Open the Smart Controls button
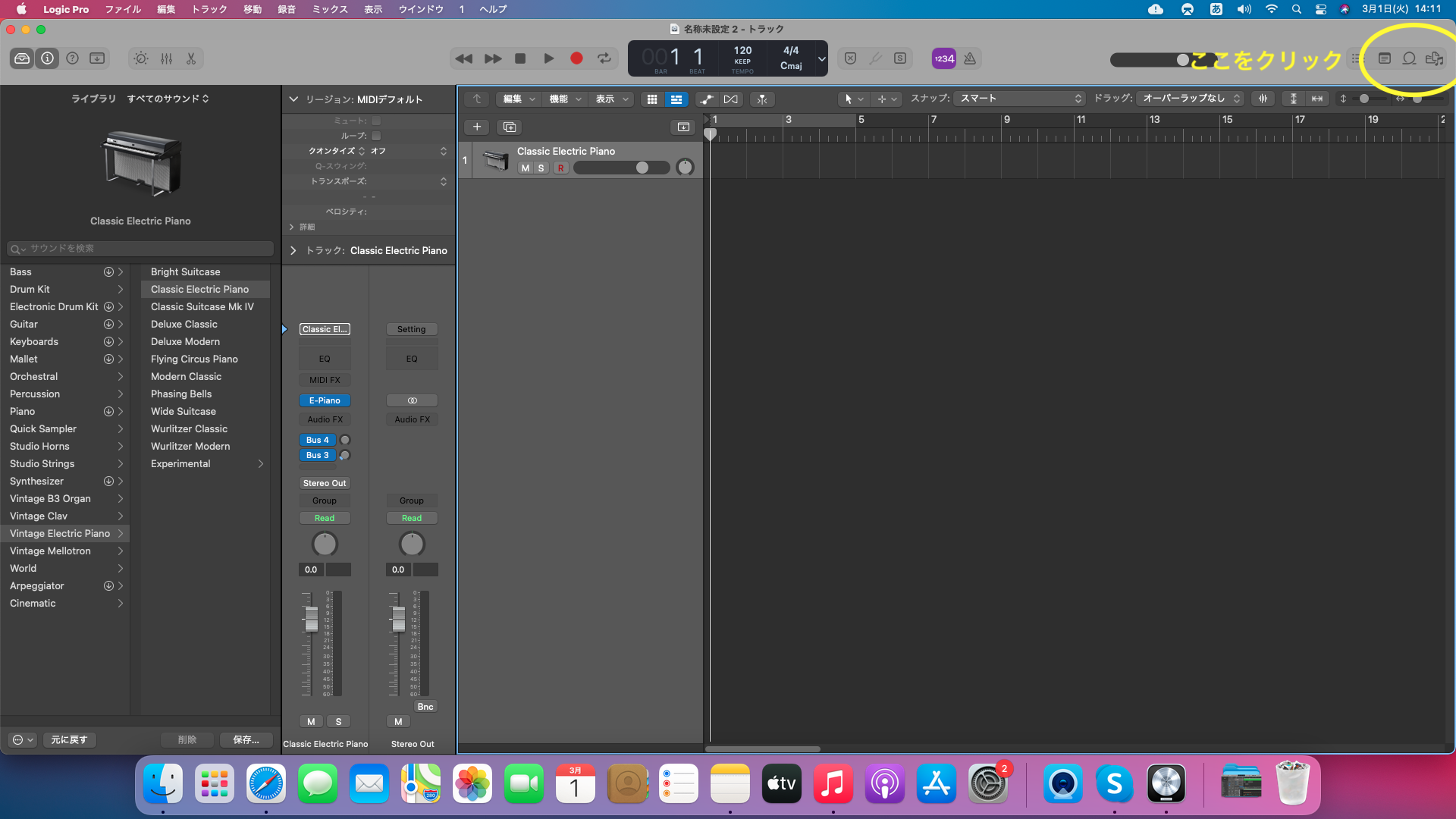This screenshot has width=1456, height=819. 141,58
